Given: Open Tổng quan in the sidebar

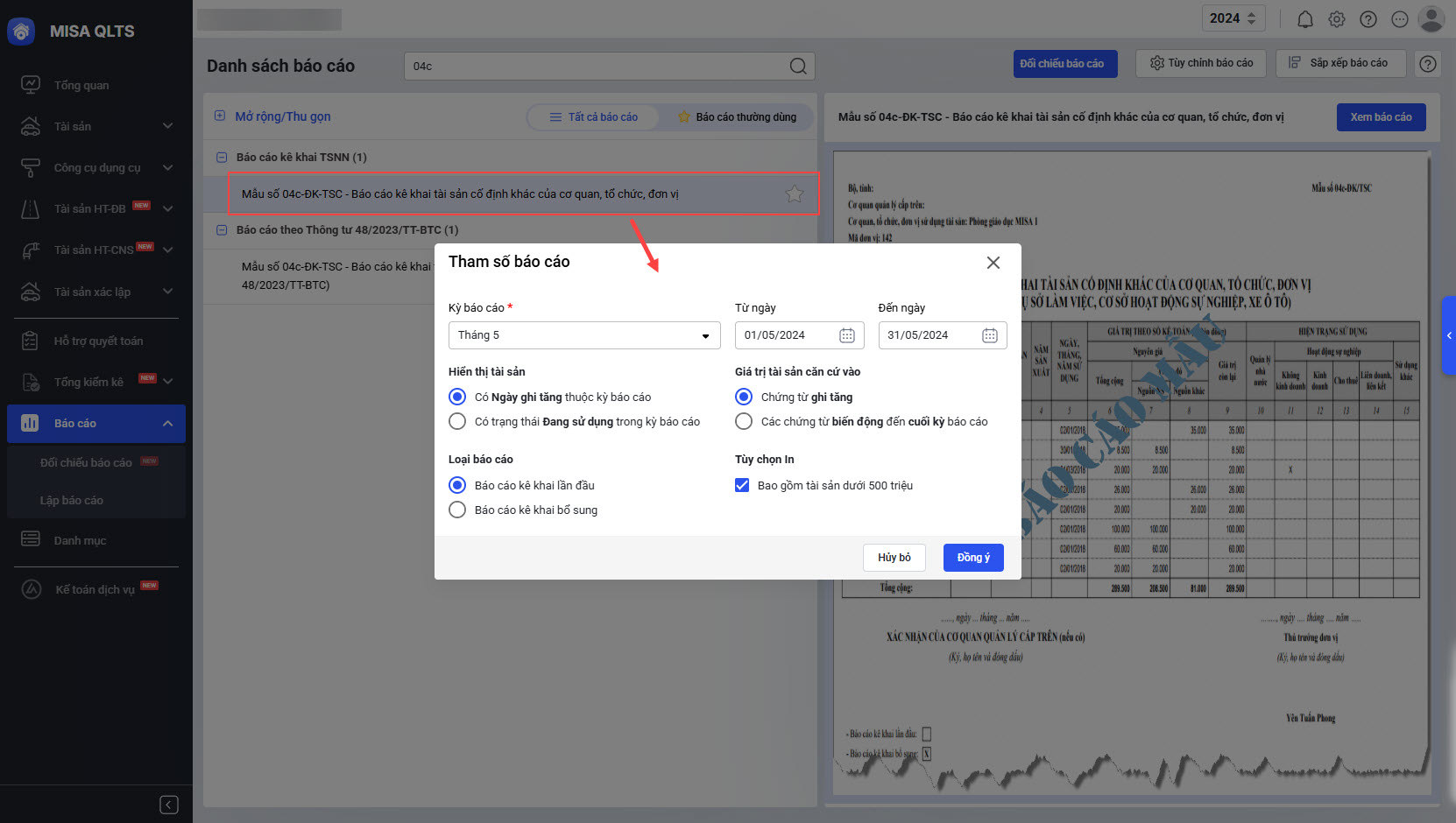Looking at the screenshot, I should [x=81, y=85].
